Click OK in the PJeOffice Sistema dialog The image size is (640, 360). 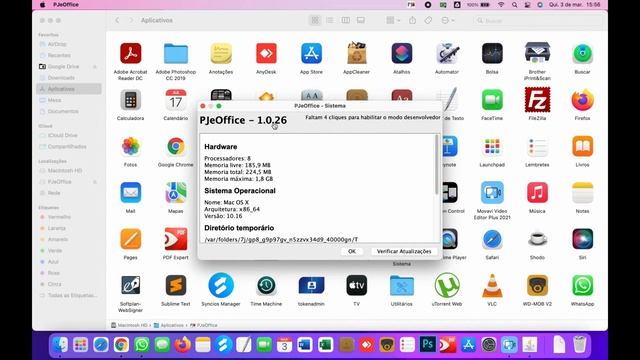pos(352,251)
